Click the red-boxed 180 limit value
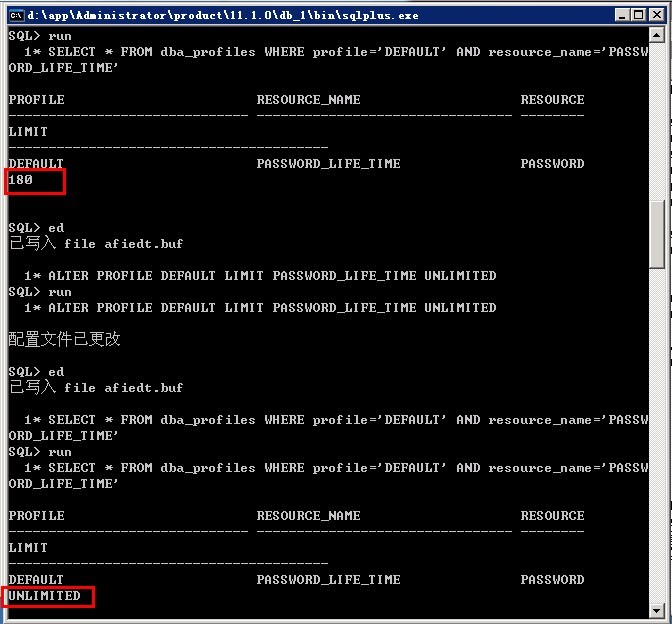672x624 pixels. point(22,180)
